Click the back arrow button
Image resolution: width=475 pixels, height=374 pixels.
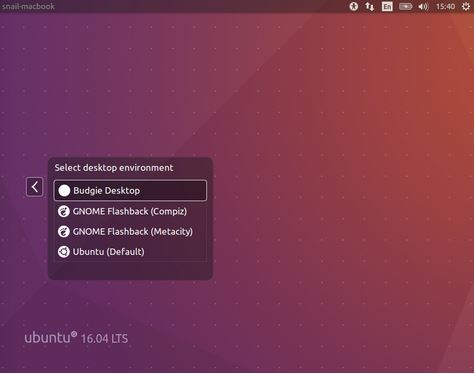coord(35,187)
